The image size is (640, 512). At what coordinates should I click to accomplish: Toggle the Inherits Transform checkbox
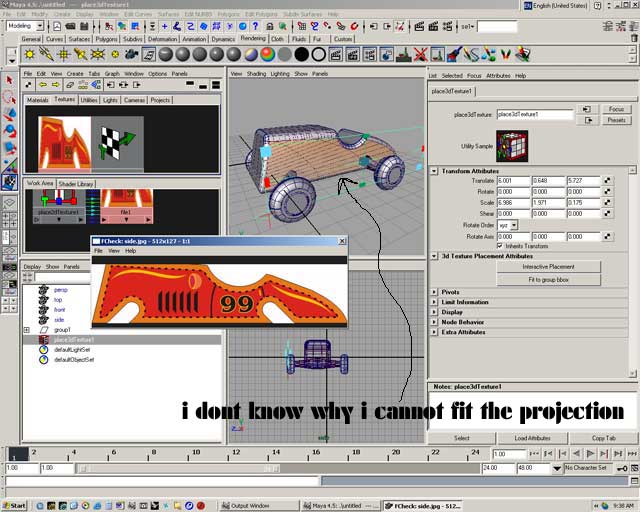[x=500, y=246]
